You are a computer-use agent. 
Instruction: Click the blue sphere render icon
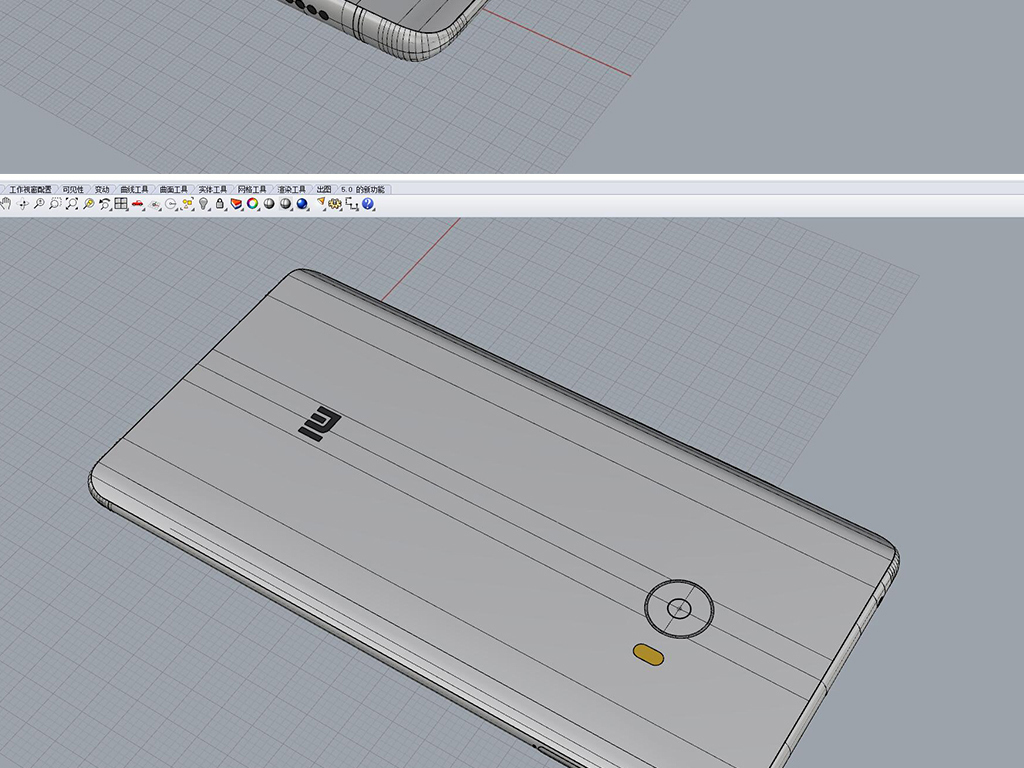coord(302,204)
